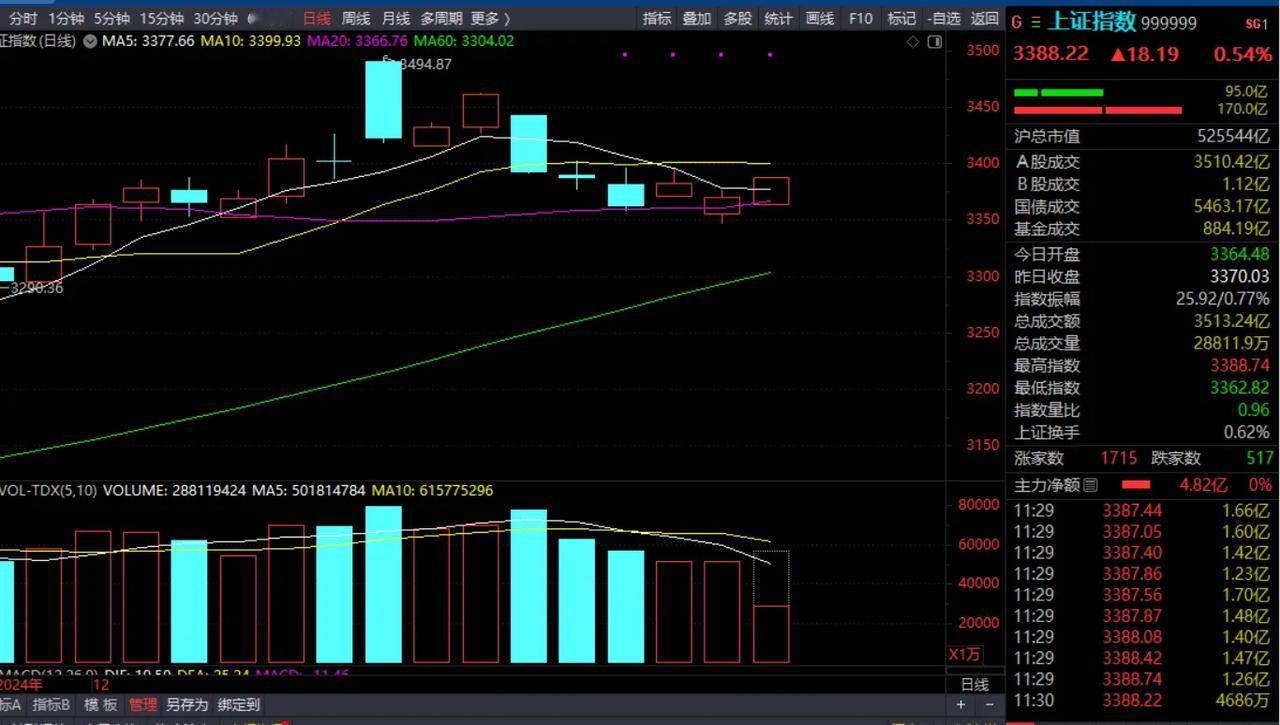Viewport: 1280px width, 725px height.
Task: Click the latest dotted-outline volume bar
Action: point(771,606)
